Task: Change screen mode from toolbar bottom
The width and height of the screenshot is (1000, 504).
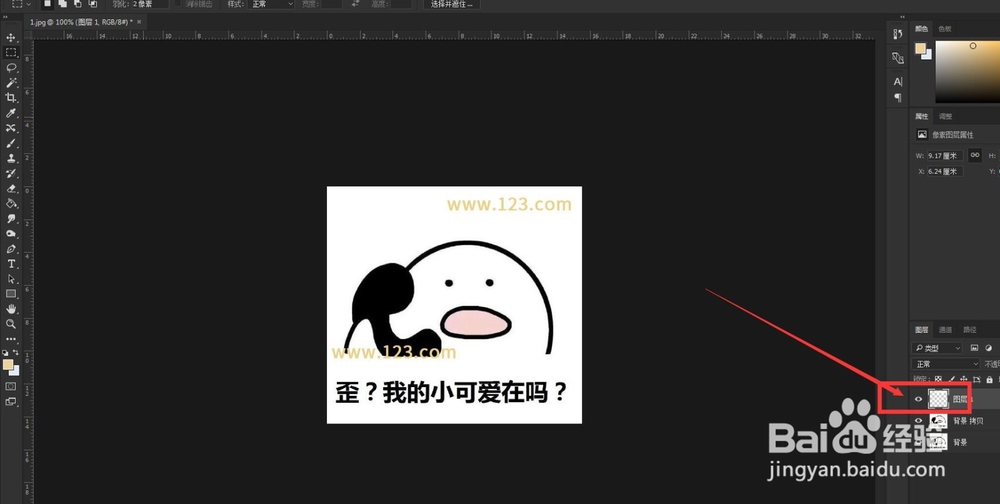Action: point(11,402)
